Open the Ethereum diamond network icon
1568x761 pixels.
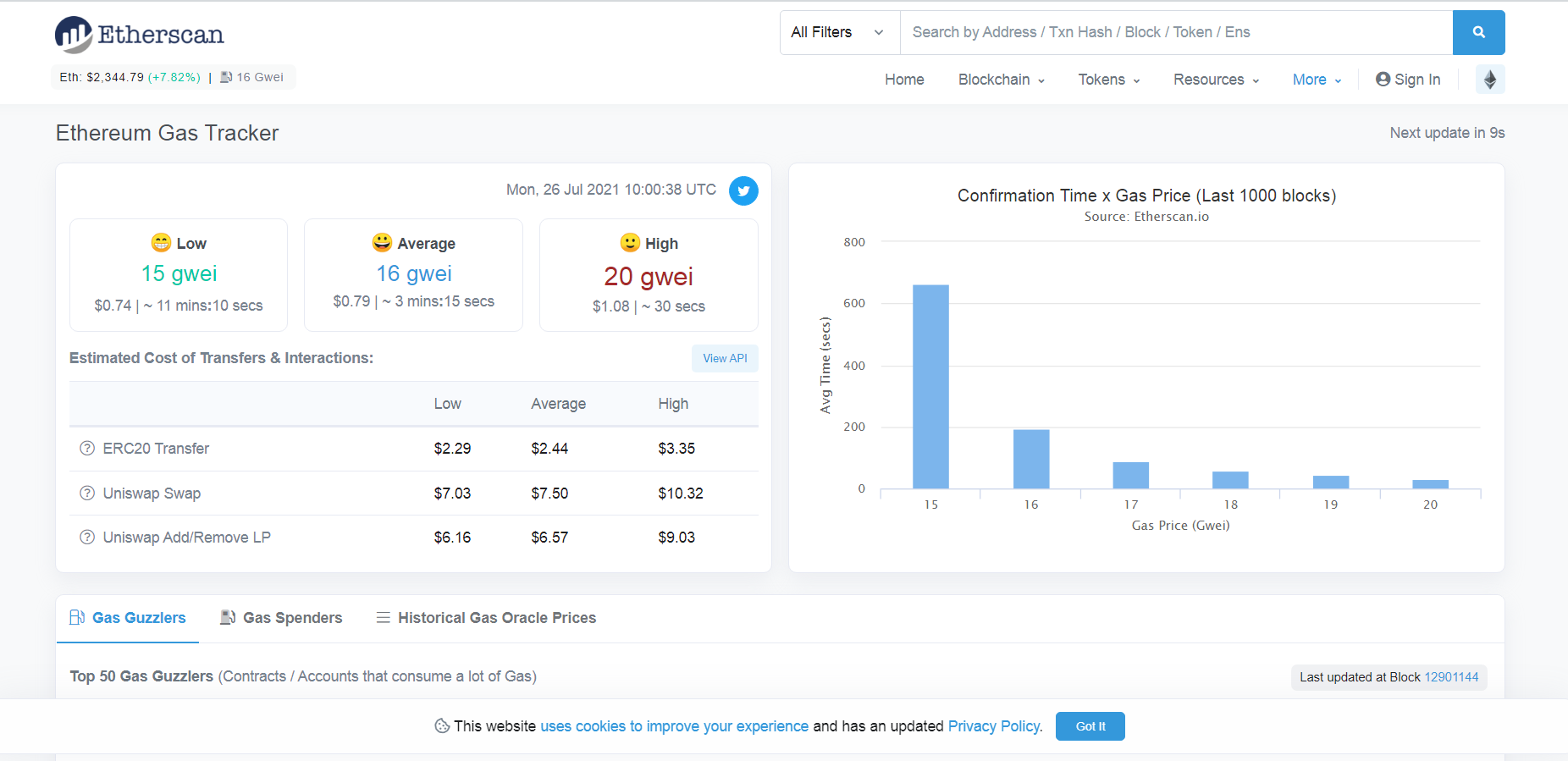coord(1490,80)
